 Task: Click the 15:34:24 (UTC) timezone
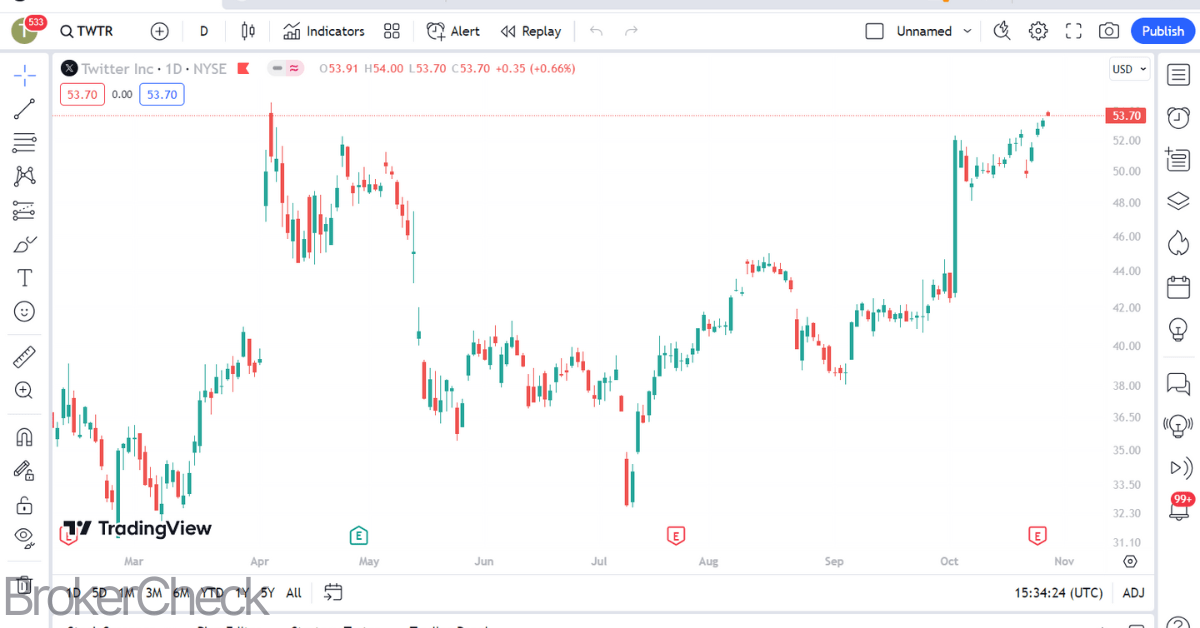tap(1059, 593)
